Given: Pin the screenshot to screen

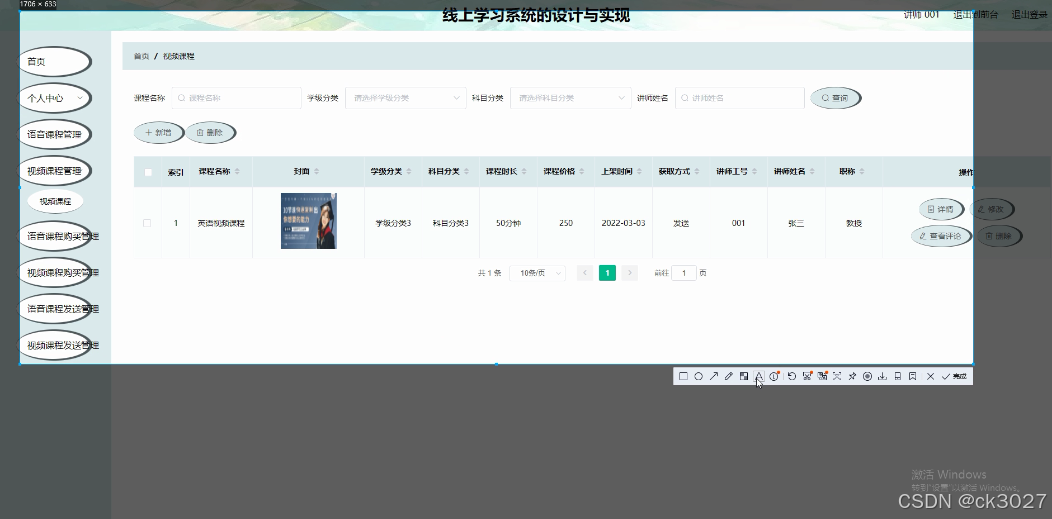Looking at the screenshot, I should point(852,376).
